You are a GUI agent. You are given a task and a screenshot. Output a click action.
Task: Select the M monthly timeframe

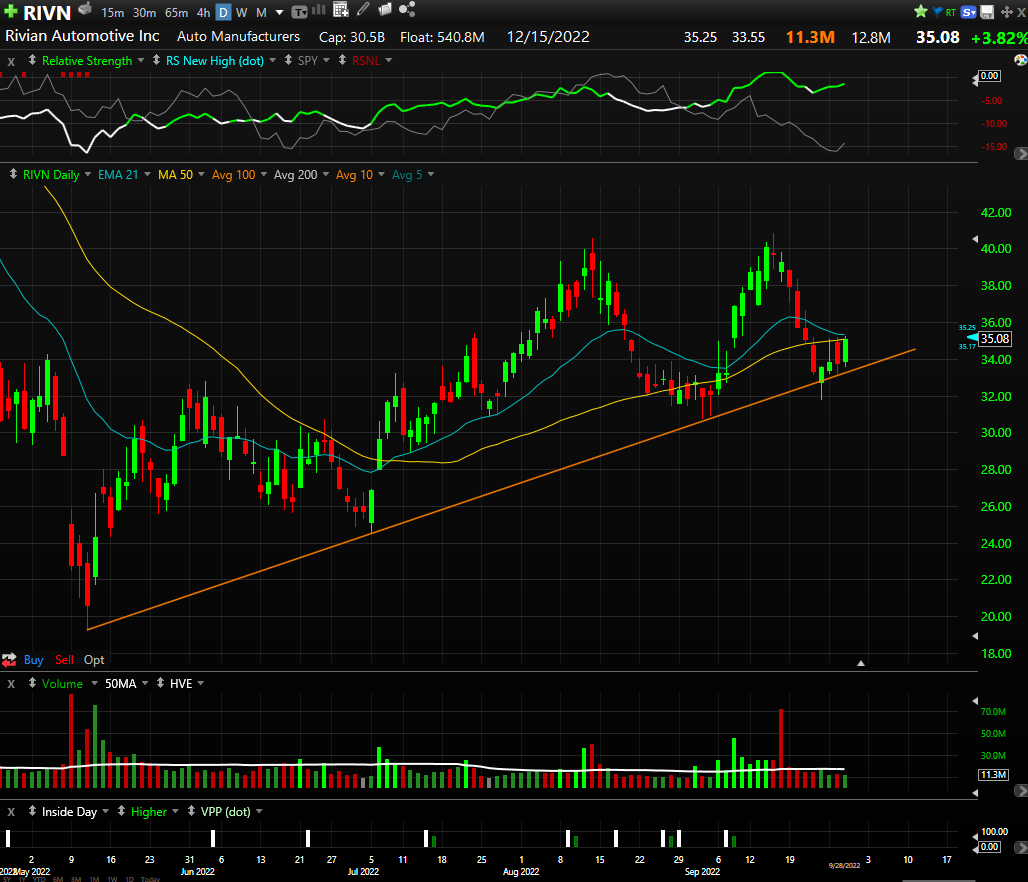(261, 12)
